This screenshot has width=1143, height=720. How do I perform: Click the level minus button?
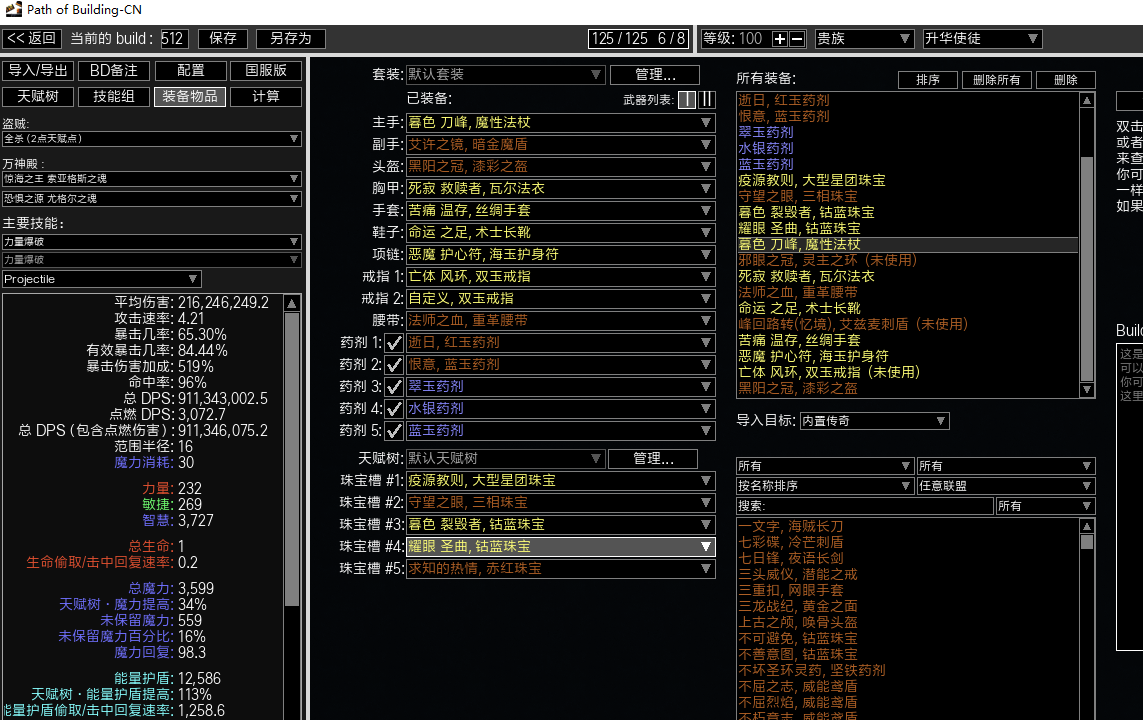pyautogui.click(x=797, y=39)
